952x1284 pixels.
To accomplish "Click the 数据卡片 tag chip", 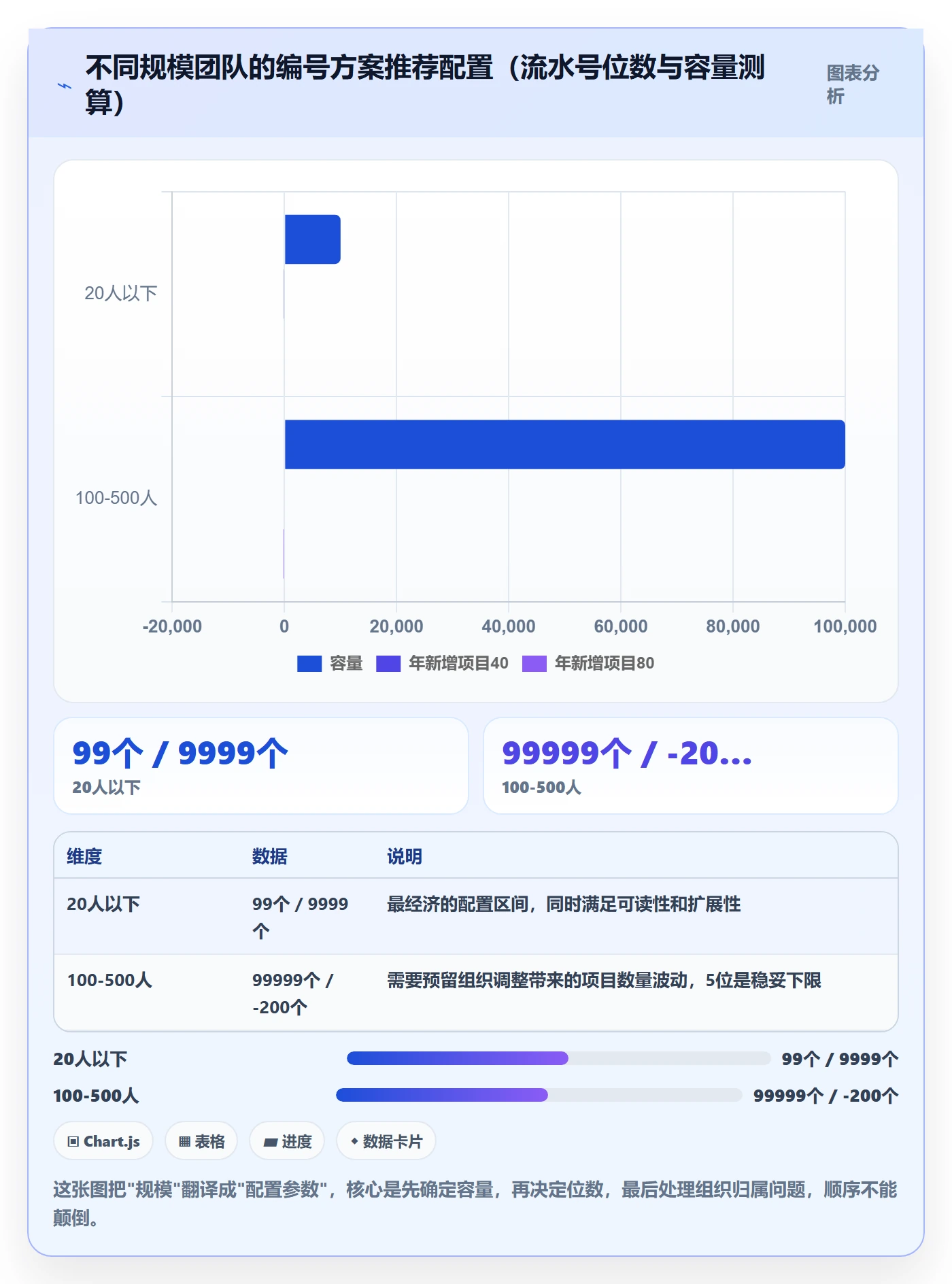I will (386, 1141).
